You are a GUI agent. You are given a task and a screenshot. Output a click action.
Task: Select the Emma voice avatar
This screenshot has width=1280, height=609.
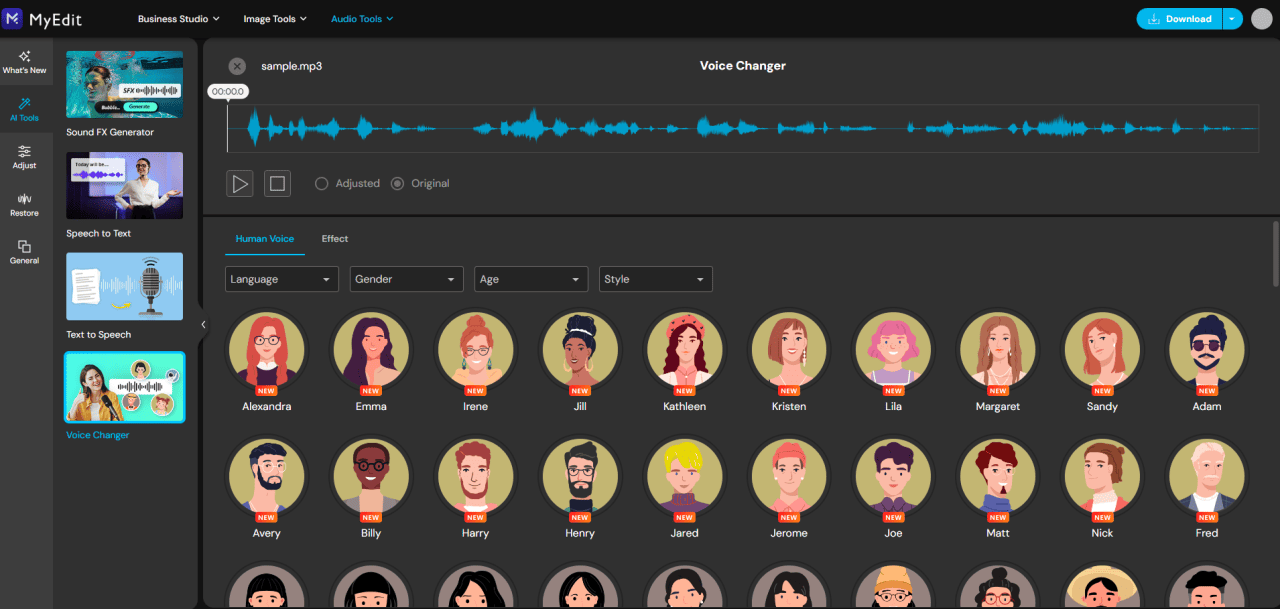click(x=371, y=349)
